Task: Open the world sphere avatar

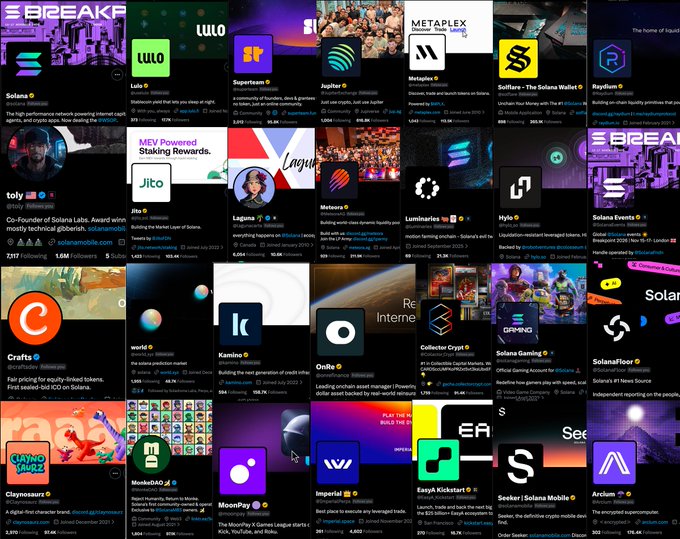Action: pyautogui.click(x=150, y=320)
